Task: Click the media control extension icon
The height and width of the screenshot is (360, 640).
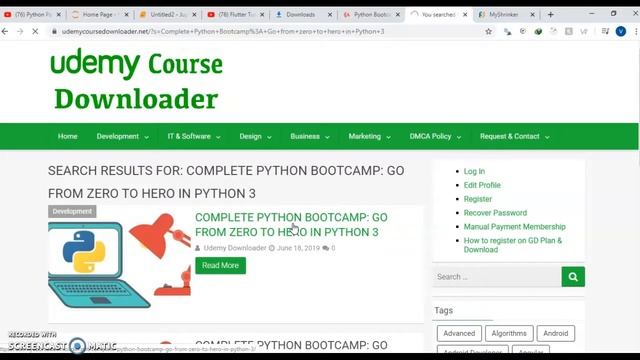Action: [605, 31]
